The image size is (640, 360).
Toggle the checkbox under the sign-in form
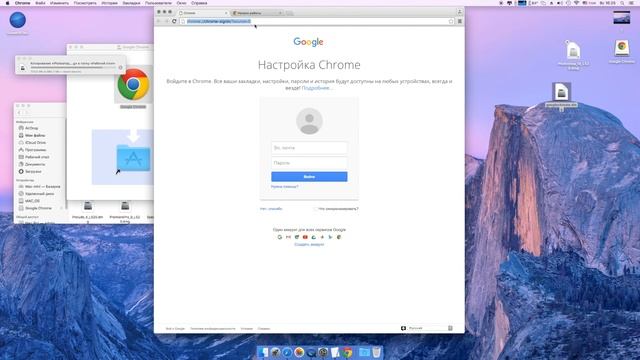click(315, 209)
